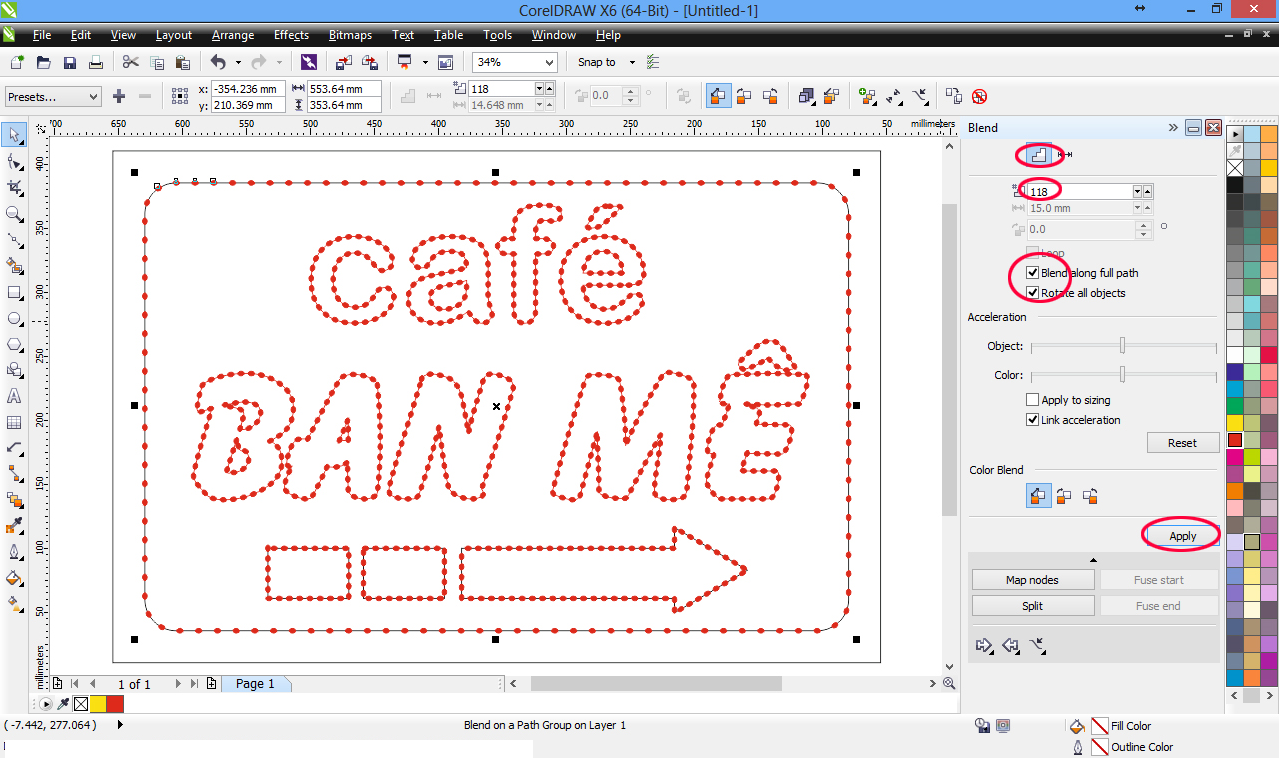This screenshot has width=1279, height=758.
Task: Click the Apply button in Blend docker
Action: click(1182, 536)
